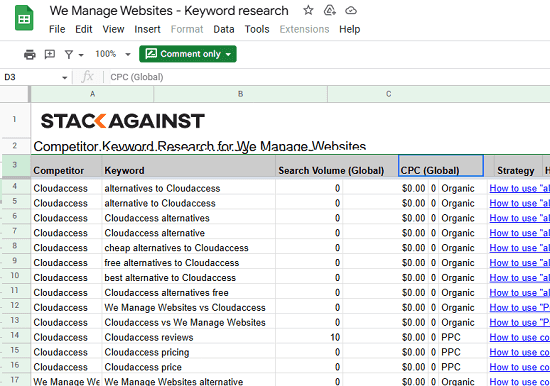This screenshot has height=386, width=550.
Task: Click the Google Sheets home icon
Action: click(24, 18)
